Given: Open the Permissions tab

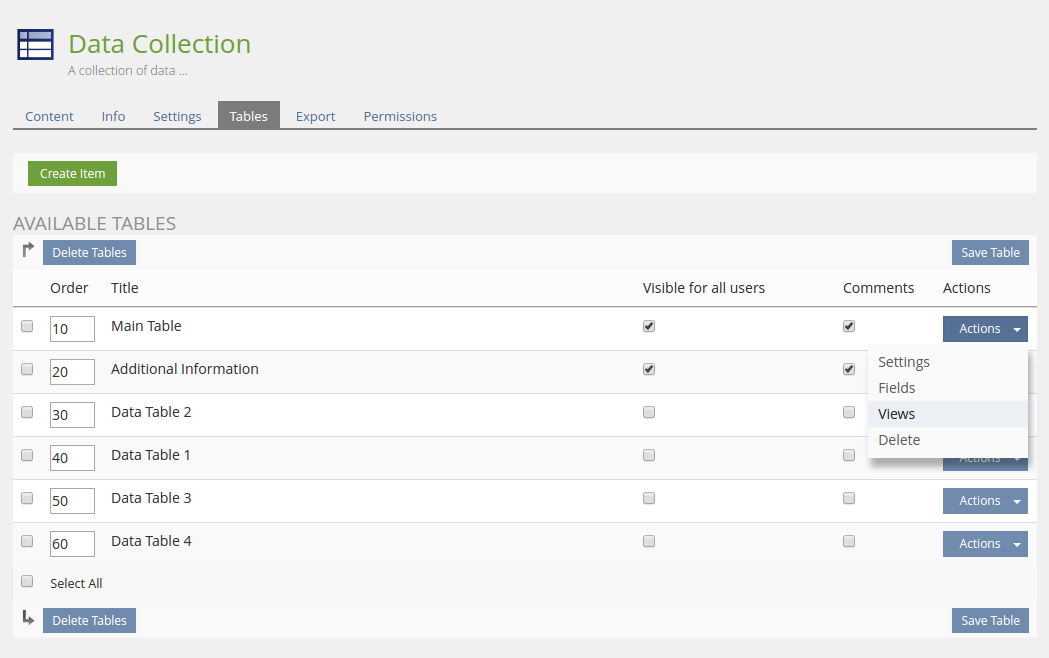Looking at the screenshot, I should (400, 116).
